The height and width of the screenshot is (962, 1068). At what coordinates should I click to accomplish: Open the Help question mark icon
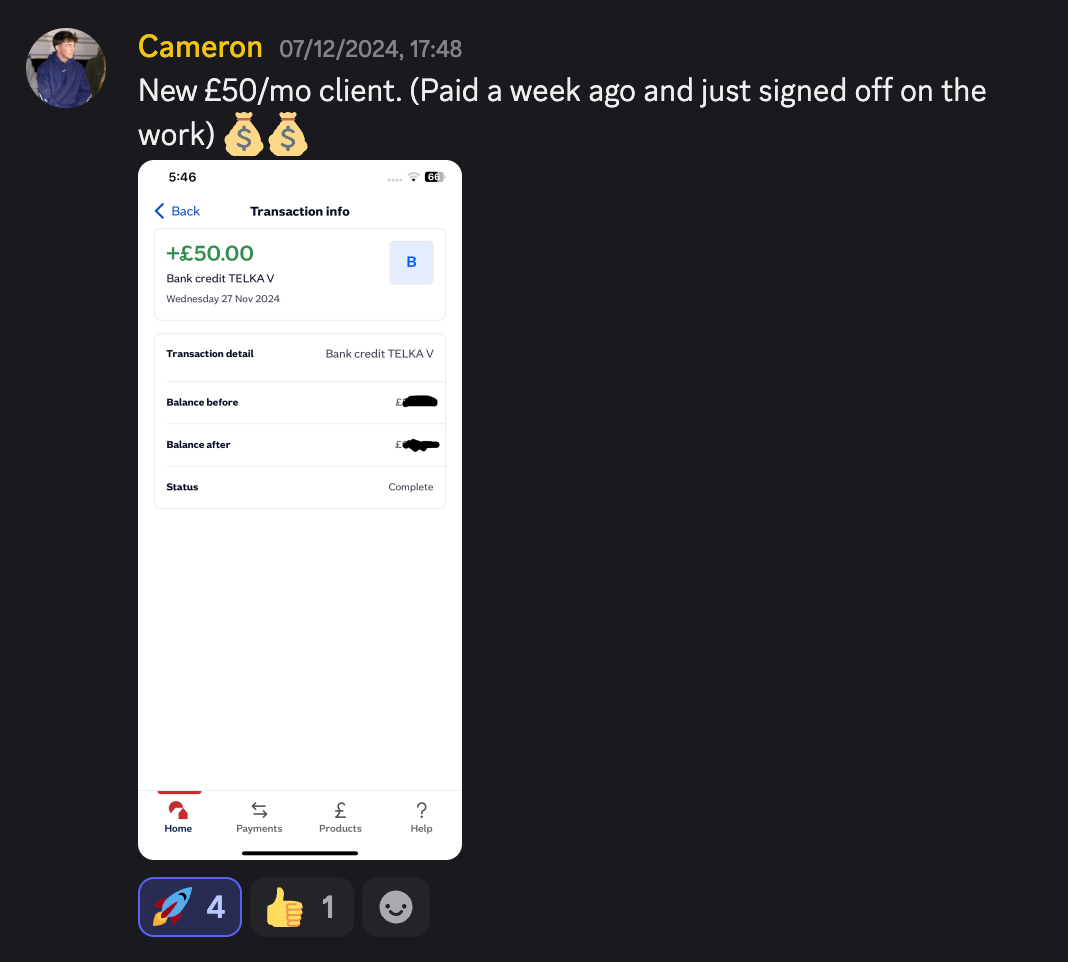[422, 810]
